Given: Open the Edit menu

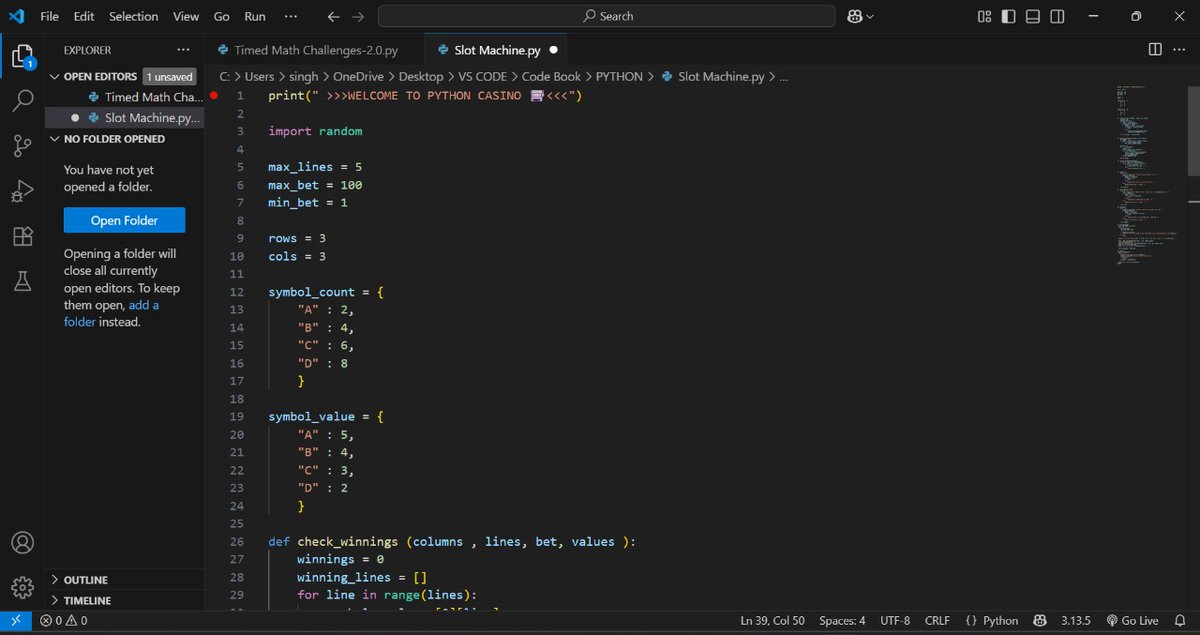Looking at the screenshot, I should pos(84,16).
